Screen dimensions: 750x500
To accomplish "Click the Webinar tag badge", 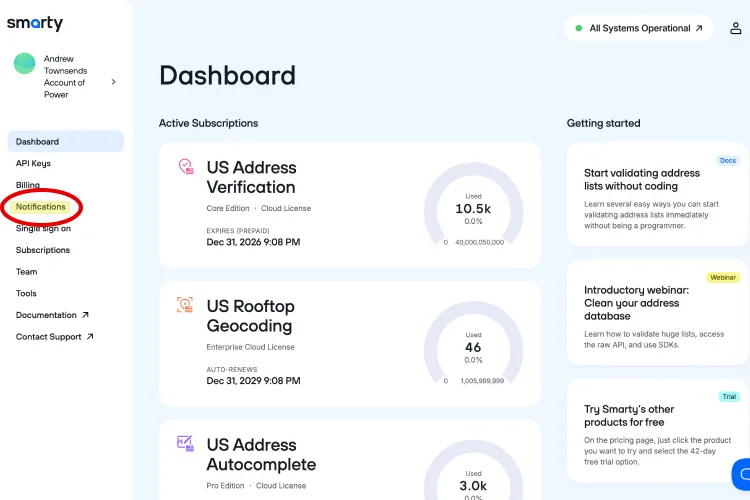I will [723, 278].
